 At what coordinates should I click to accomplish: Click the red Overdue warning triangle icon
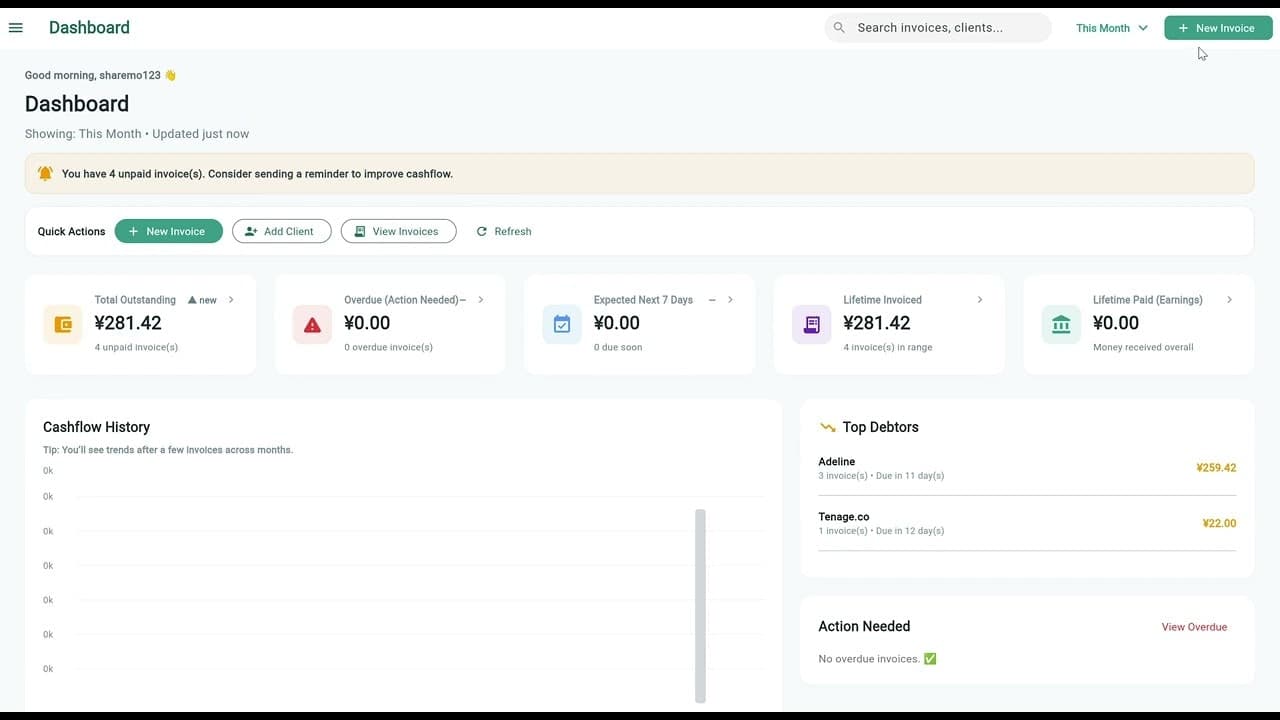(x=312, y=324)
